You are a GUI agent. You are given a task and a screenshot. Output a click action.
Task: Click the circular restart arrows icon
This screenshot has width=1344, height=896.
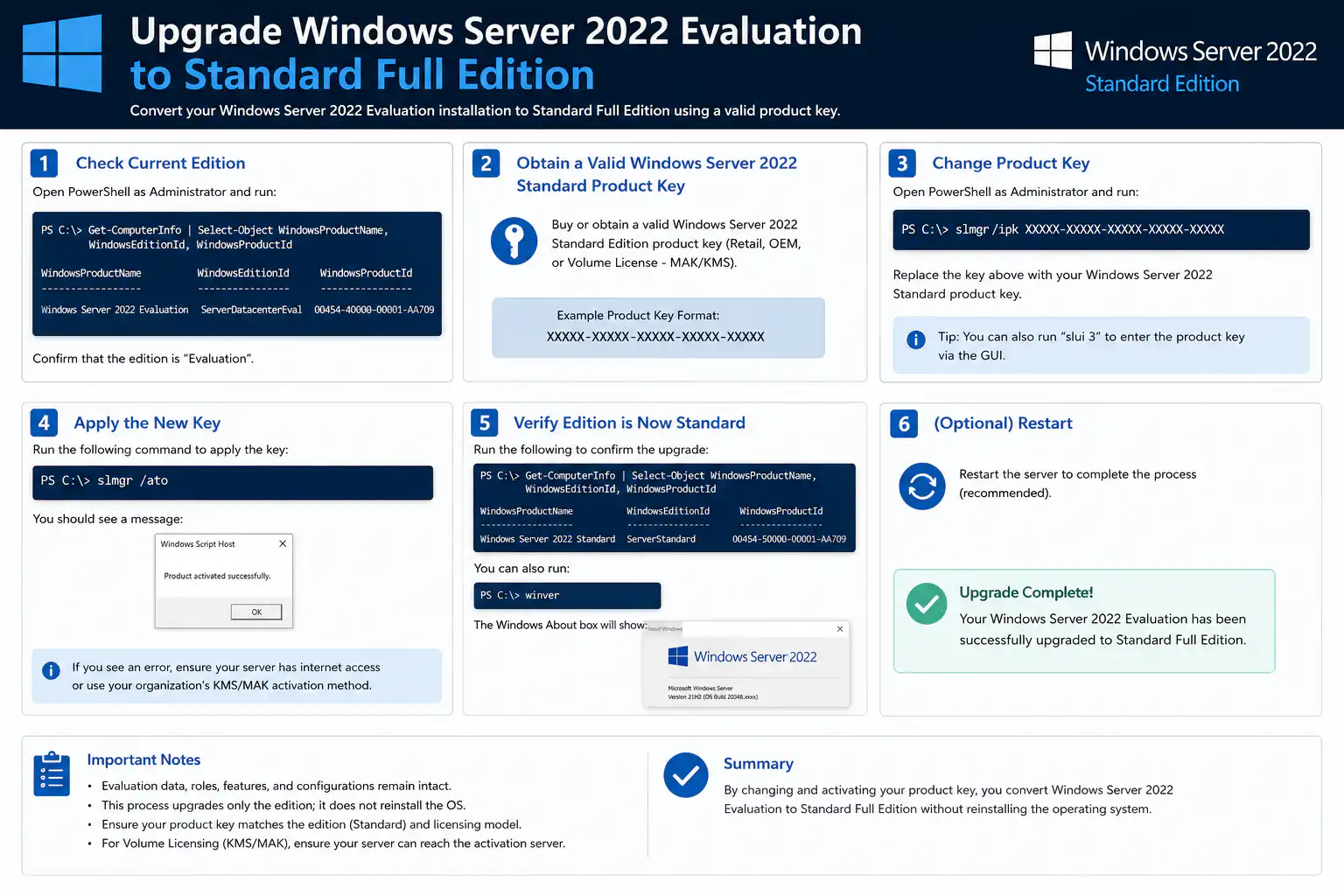922,486
